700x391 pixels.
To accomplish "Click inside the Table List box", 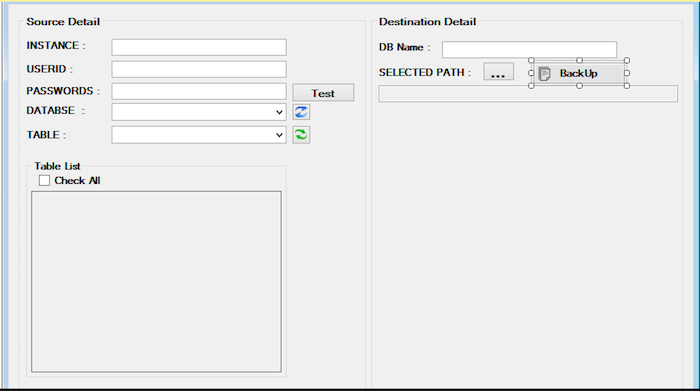I will point(156,282).
